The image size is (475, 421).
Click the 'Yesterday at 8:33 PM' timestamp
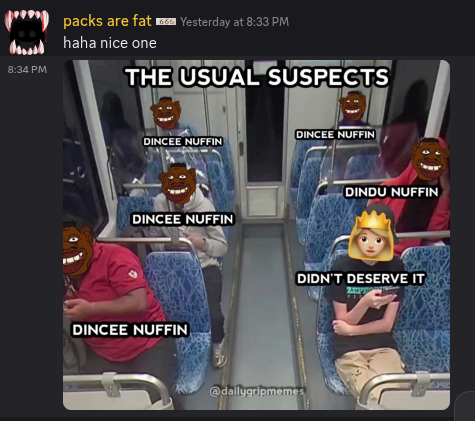click(234, 22)
